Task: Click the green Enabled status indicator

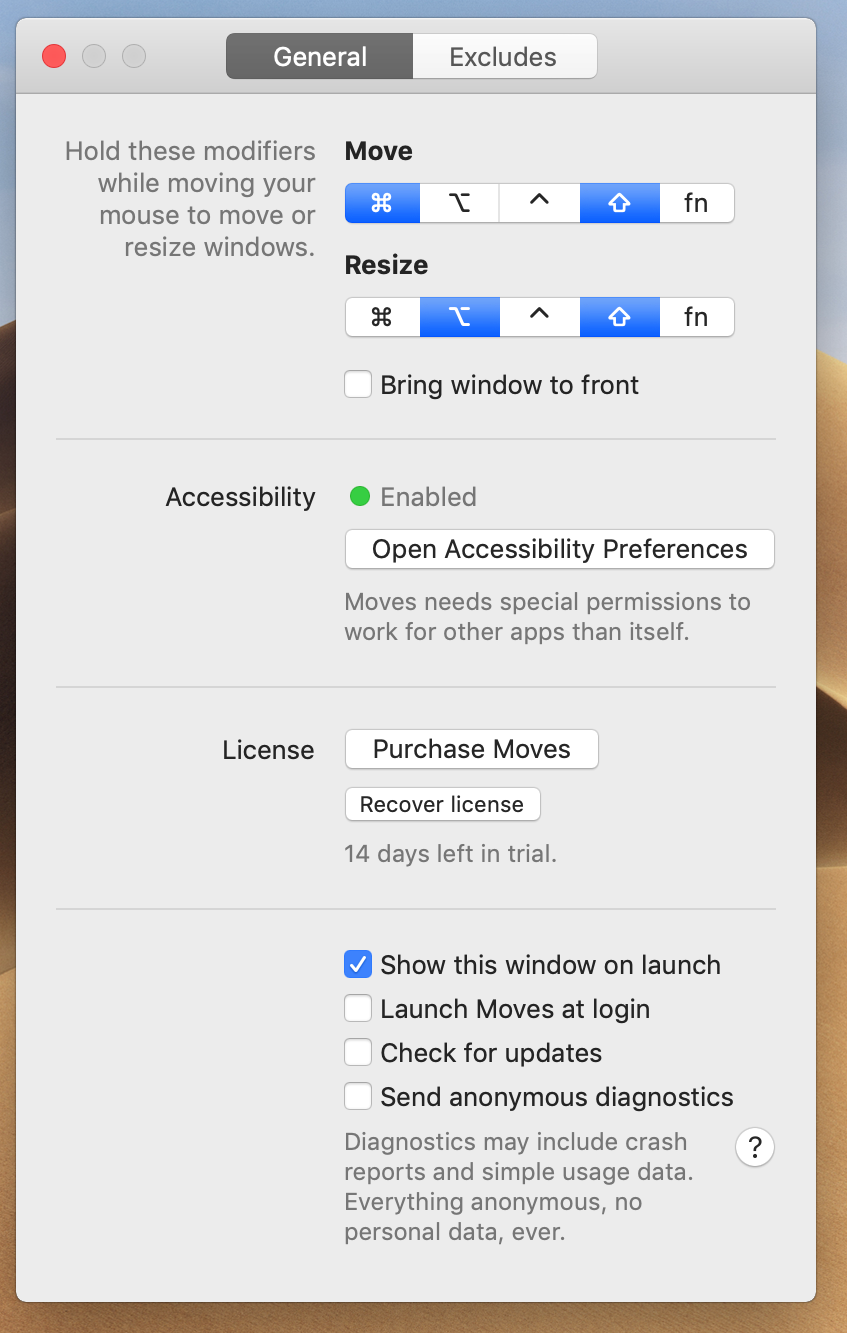Action: pyautogui.click(x=360, y=496)
